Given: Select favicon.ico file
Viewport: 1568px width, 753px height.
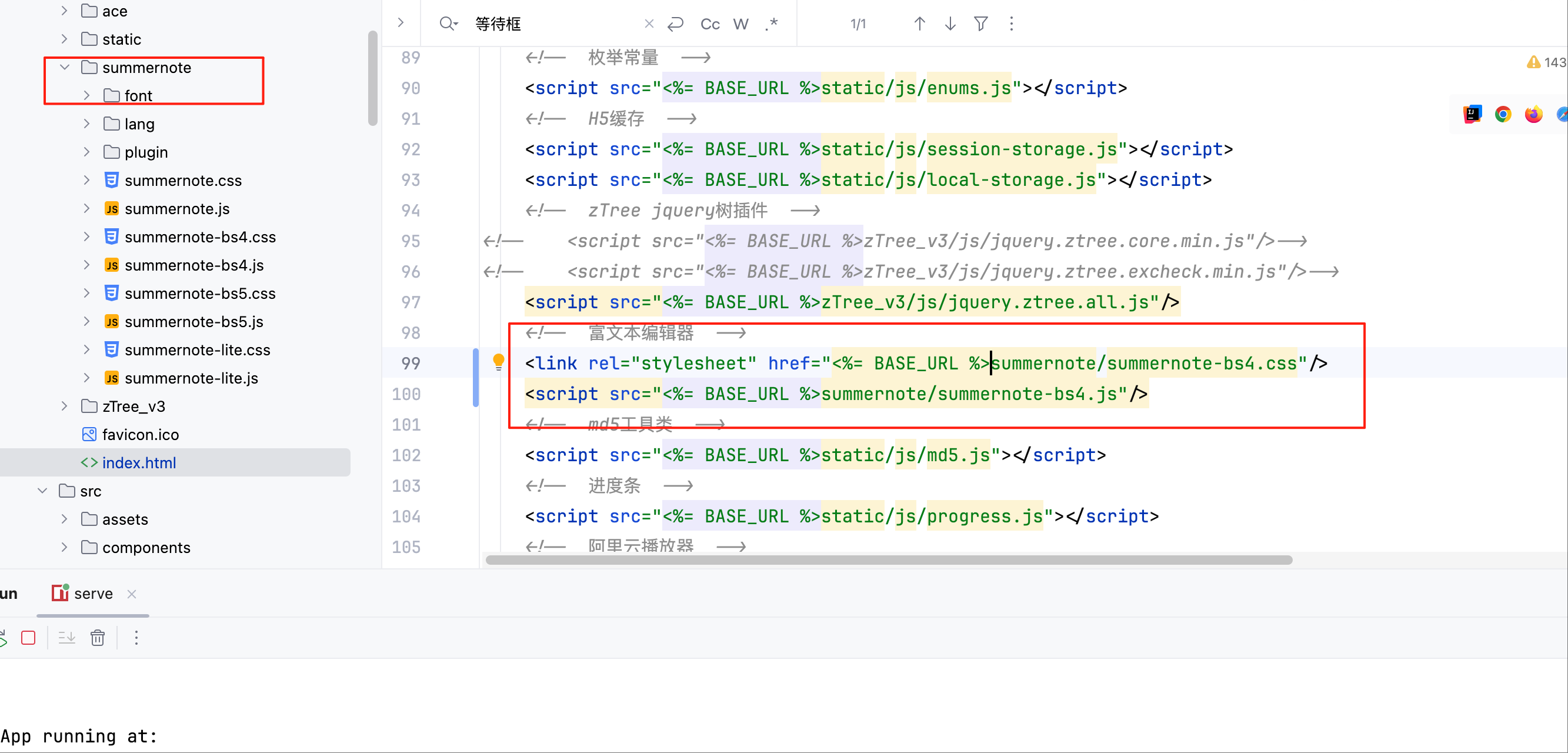Looking at the screenshot, I should 140,434.
